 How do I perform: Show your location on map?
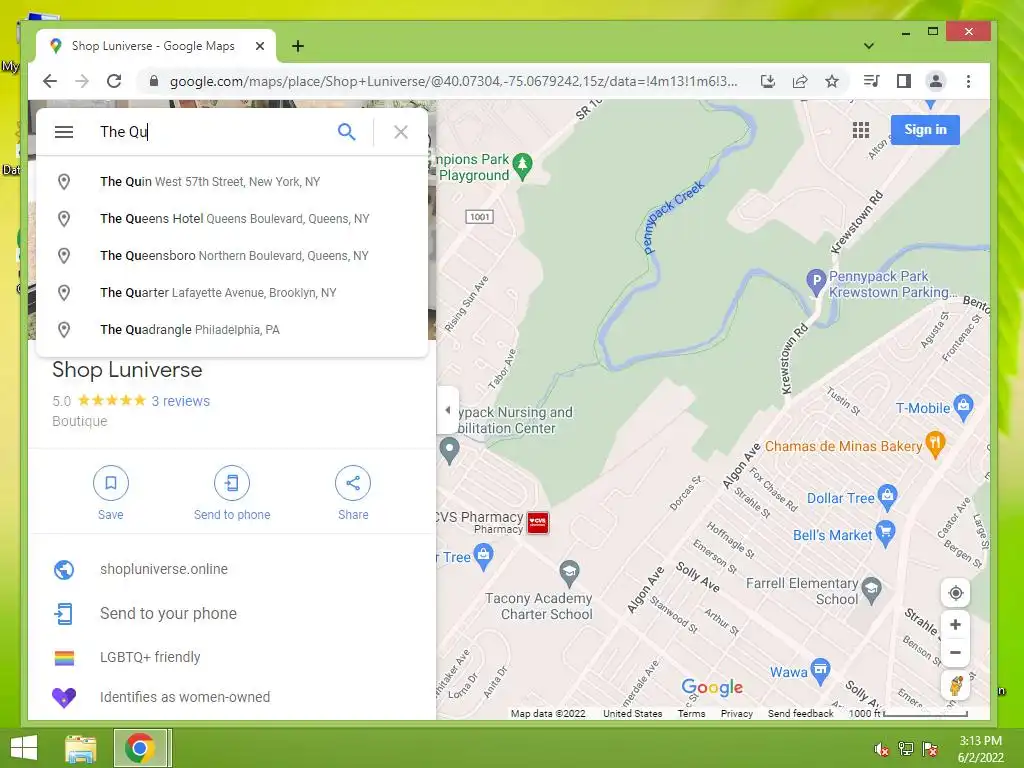pos(955,593)
